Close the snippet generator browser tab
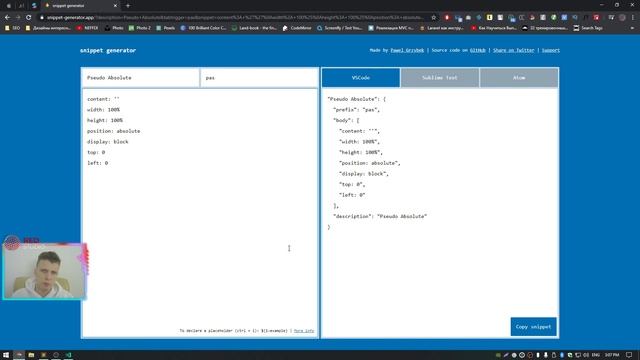 pos(115,6)
